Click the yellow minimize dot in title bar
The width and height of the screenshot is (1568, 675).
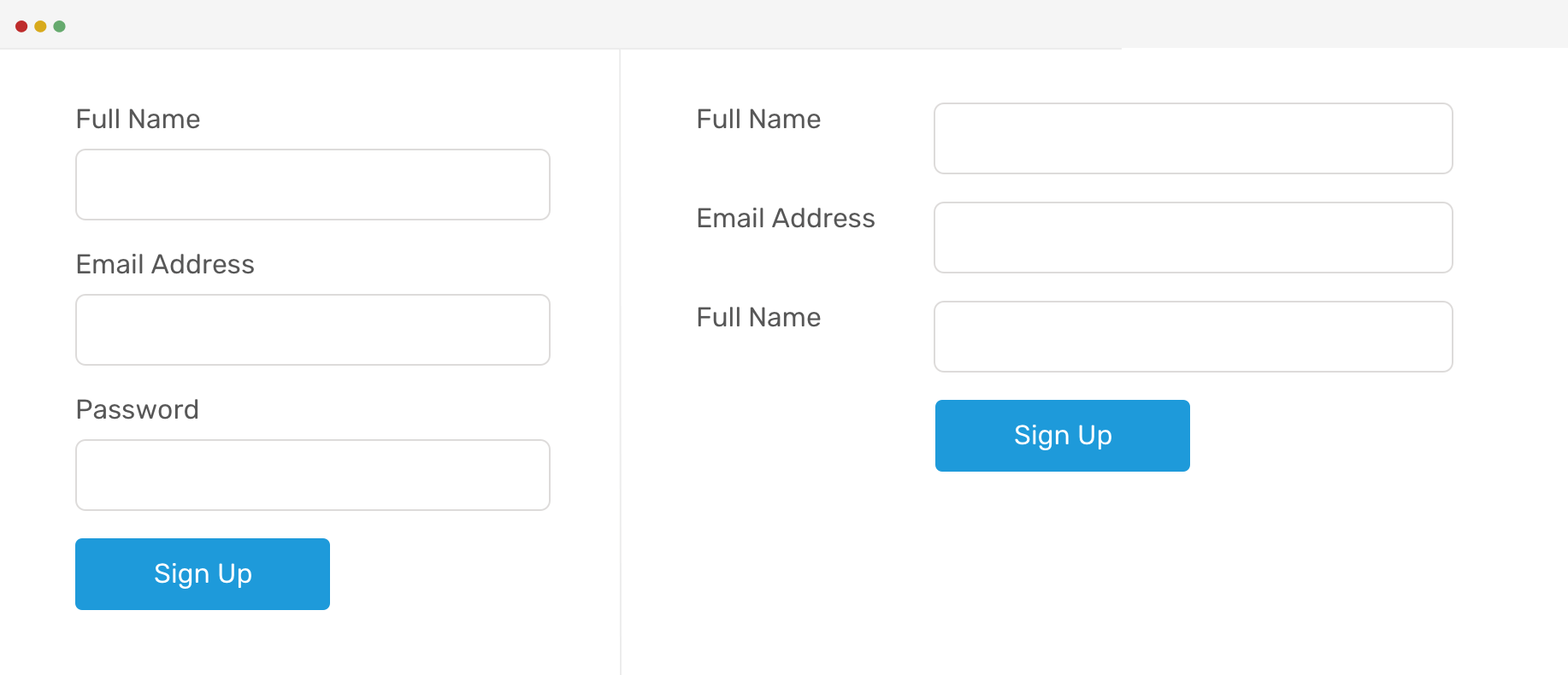tap(40, 26)
